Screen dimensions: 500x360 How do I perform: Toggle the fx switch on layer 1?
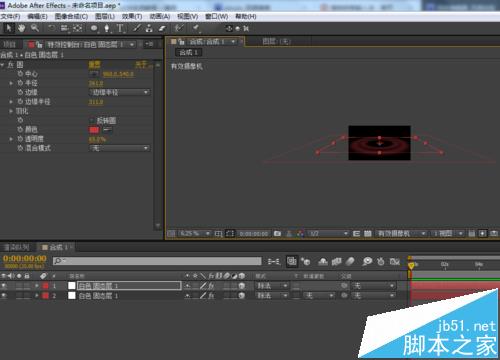point(211,286)
